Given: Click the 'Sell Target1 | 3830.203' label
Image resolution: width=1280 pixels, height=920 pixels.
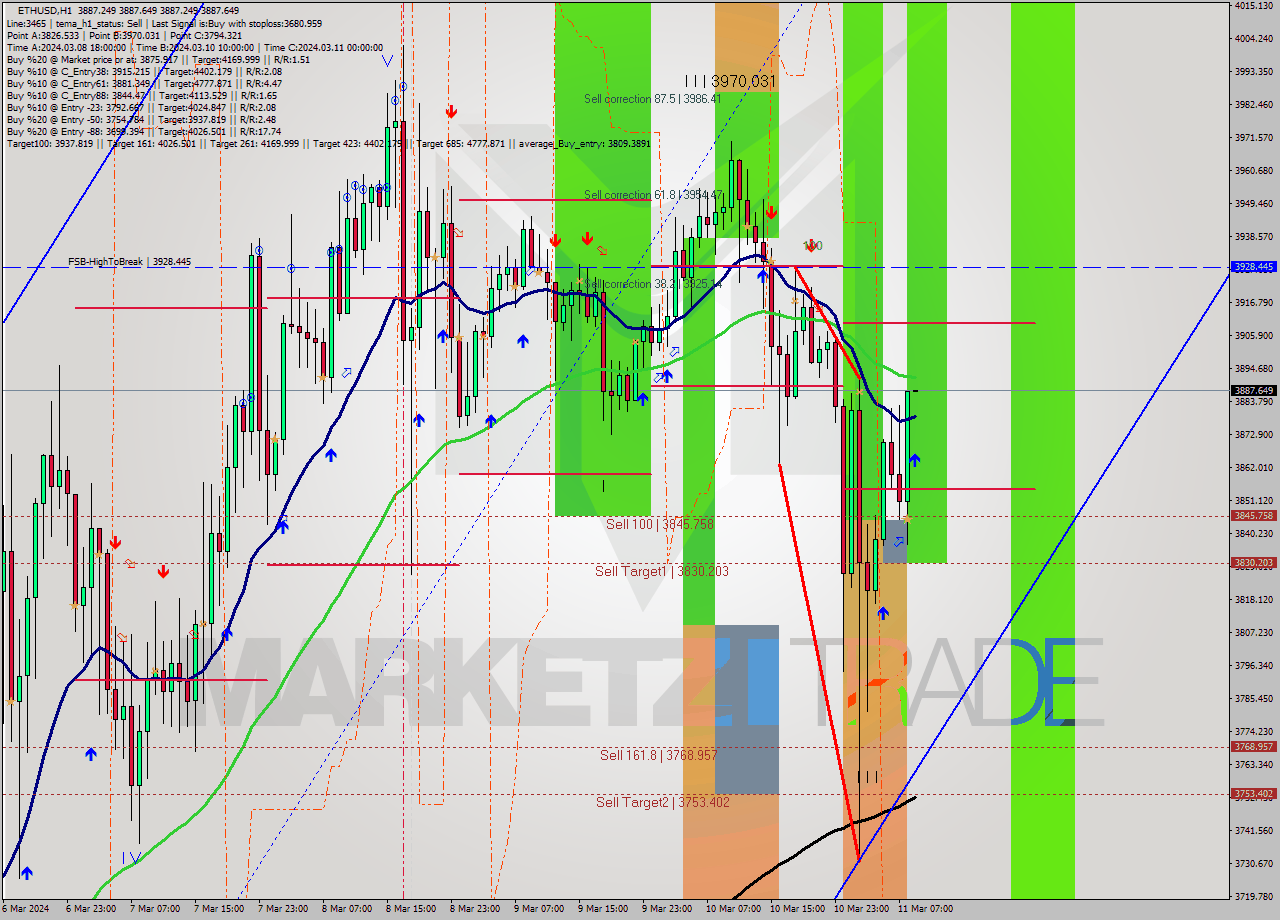Looking at the screenshot, I should [x=662, y=571].
